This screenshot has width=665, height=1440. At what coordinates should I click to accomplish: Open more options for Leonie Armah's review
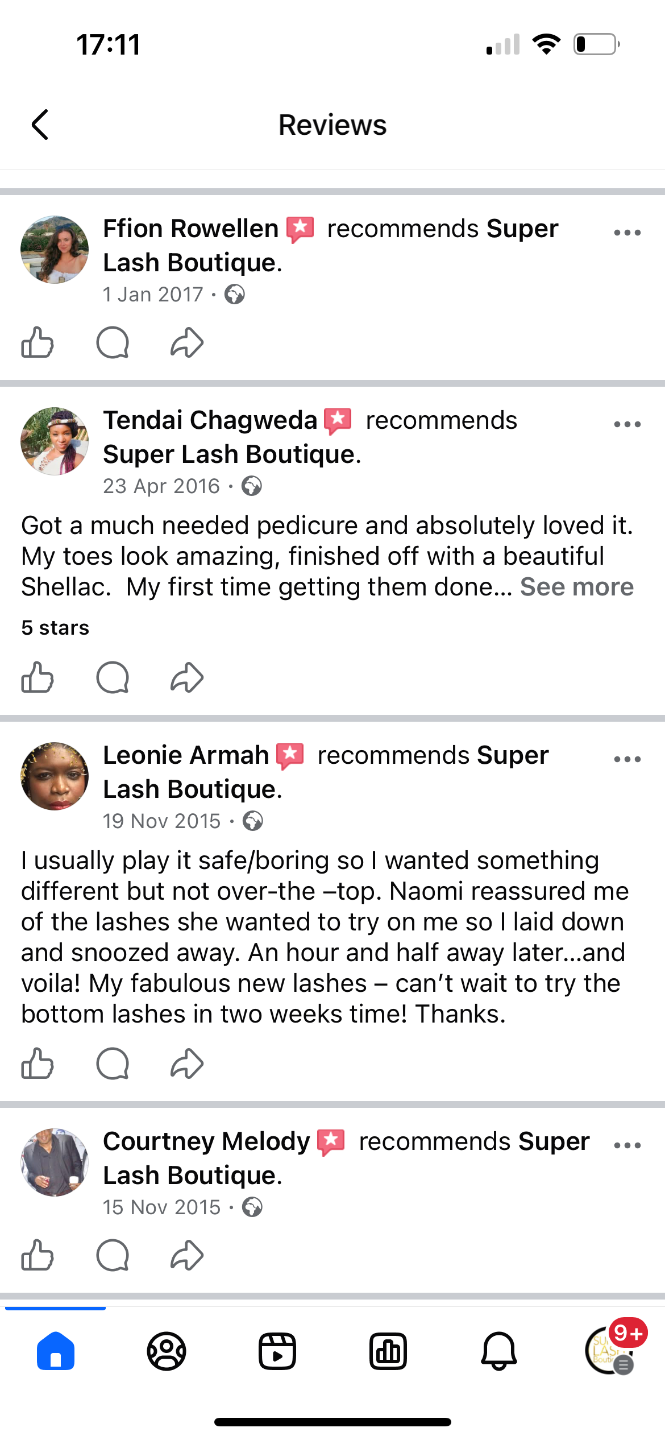[x=627, y=759]
